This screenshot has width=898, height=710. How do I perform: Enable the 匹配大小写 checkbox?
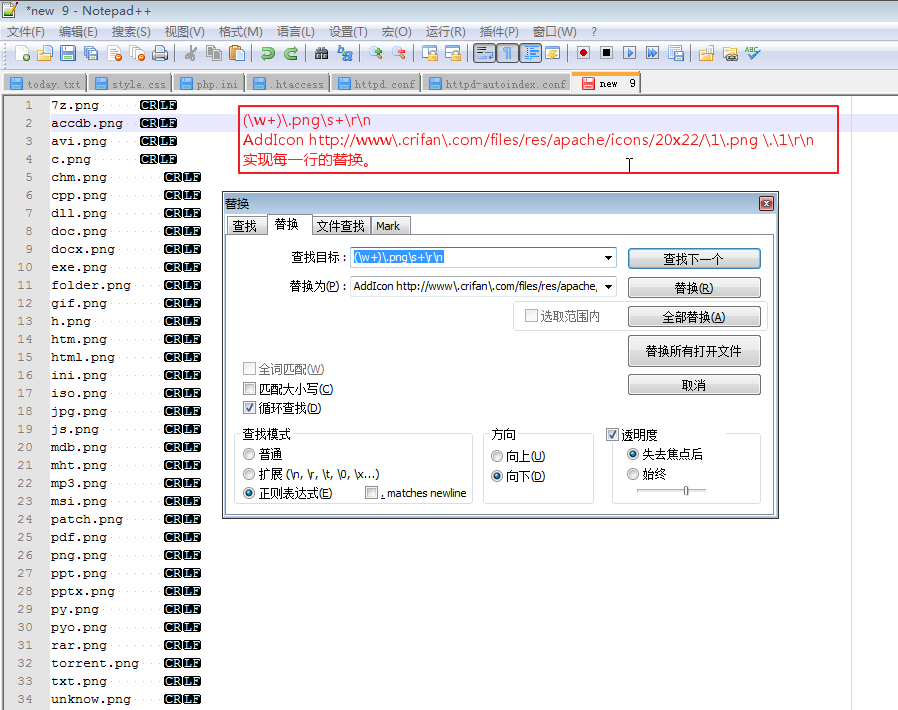tap(249, 388)
